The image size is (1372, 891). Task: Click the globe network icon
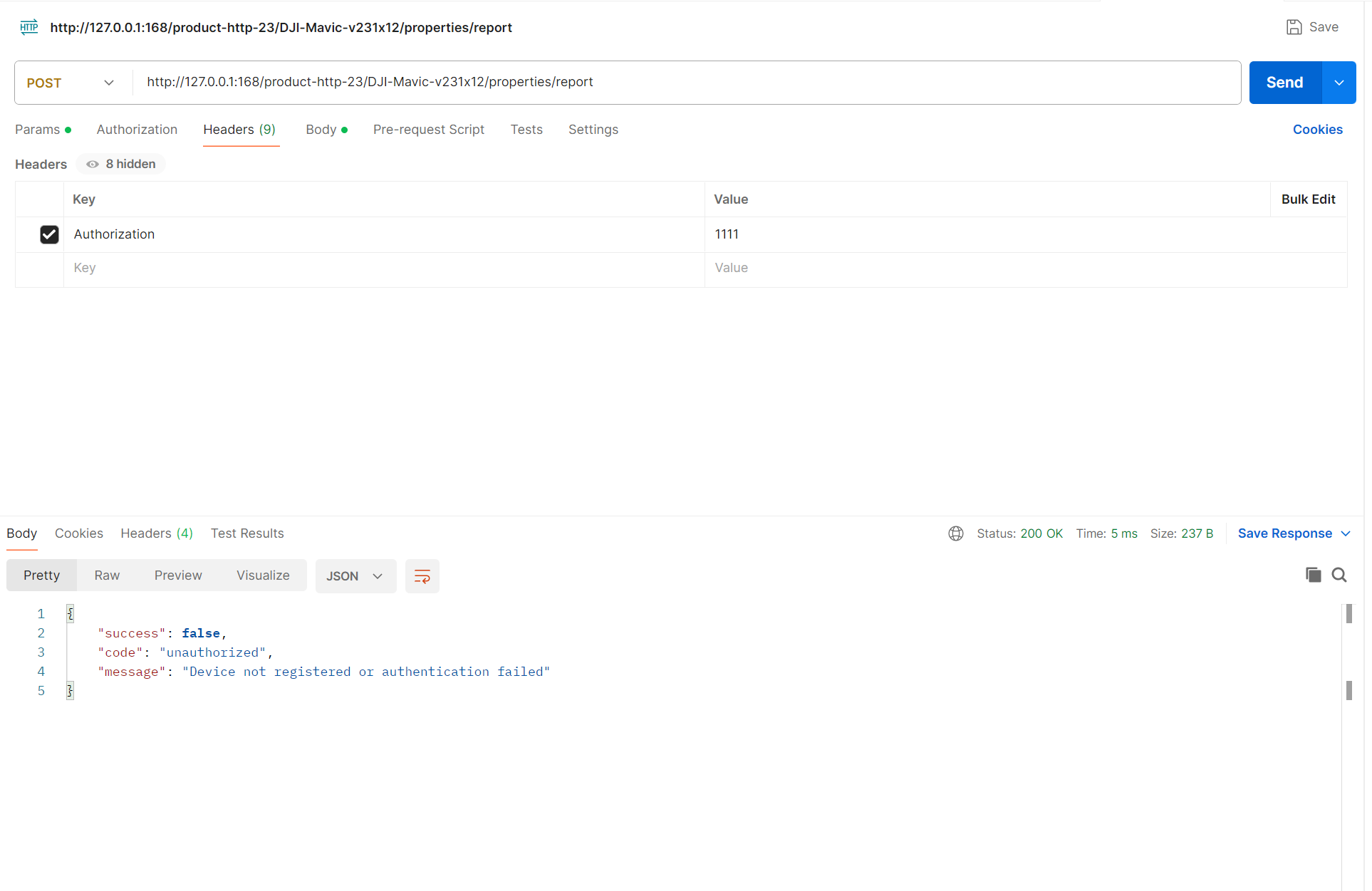click(x=956, y=533)
